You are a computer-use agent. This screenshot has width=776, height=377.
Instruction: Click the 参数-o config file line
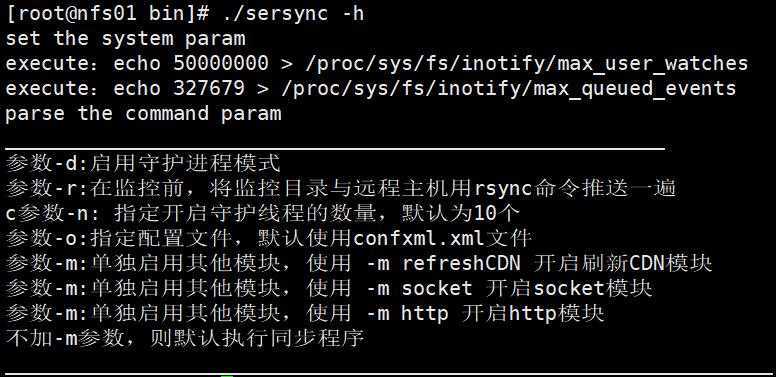coord(269,238)
